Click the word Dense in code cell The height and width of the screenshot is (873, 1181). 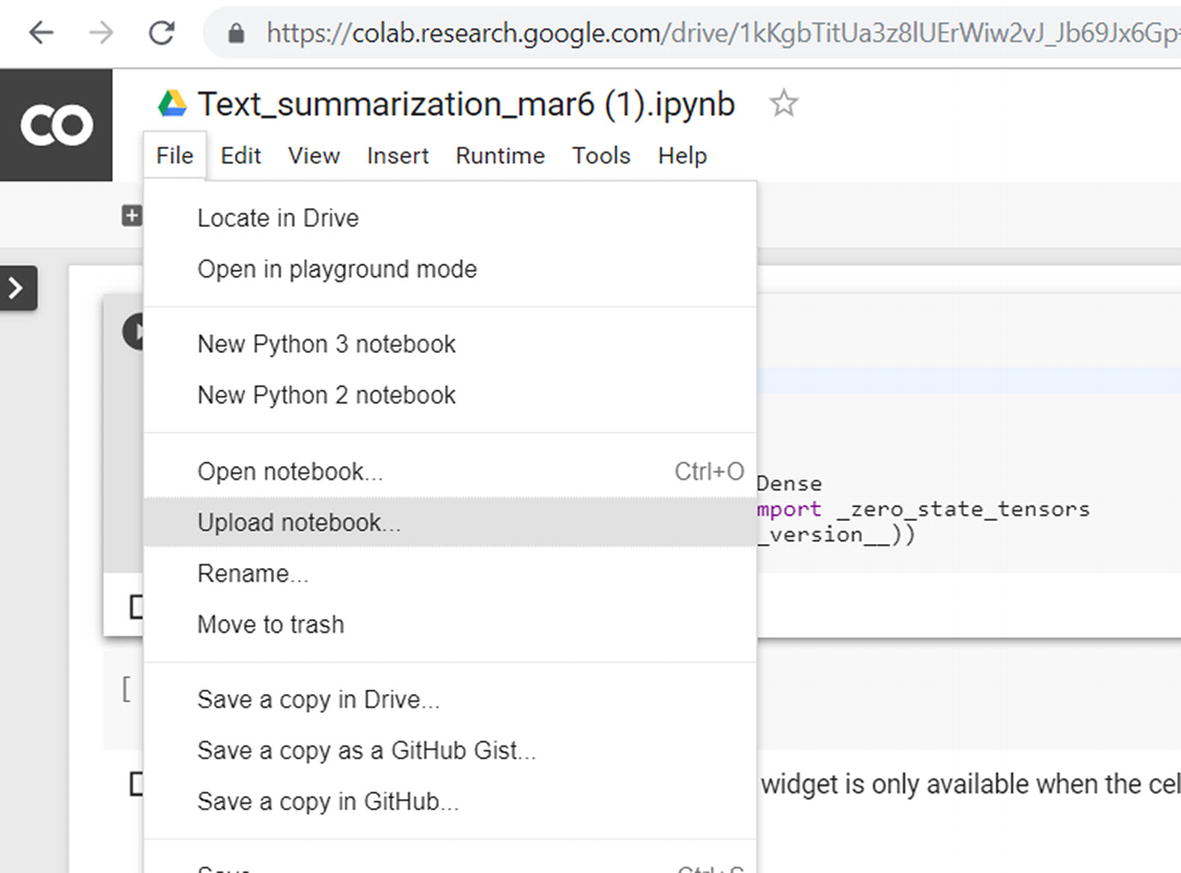(789, 484)
